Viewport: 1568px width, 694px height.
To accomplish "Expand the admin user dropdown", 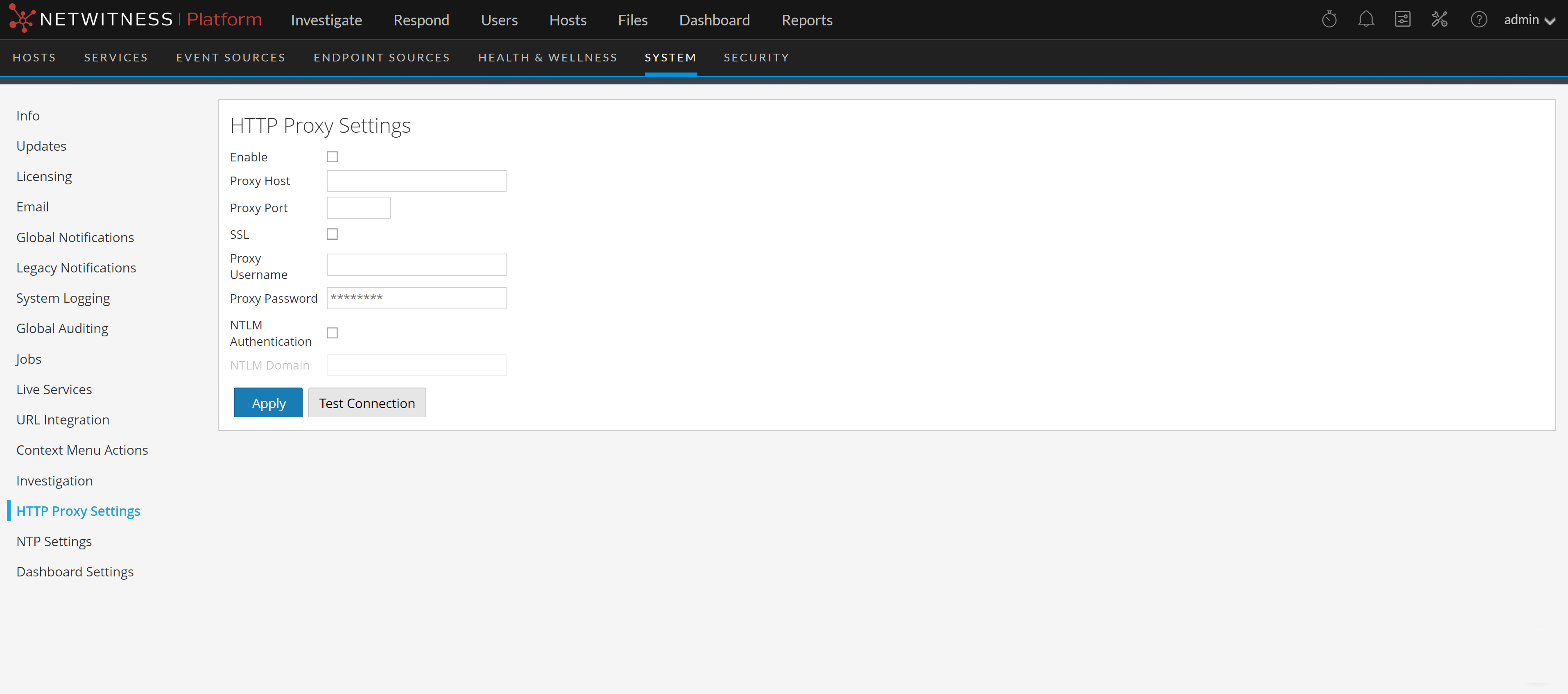I will point(1529,20).
